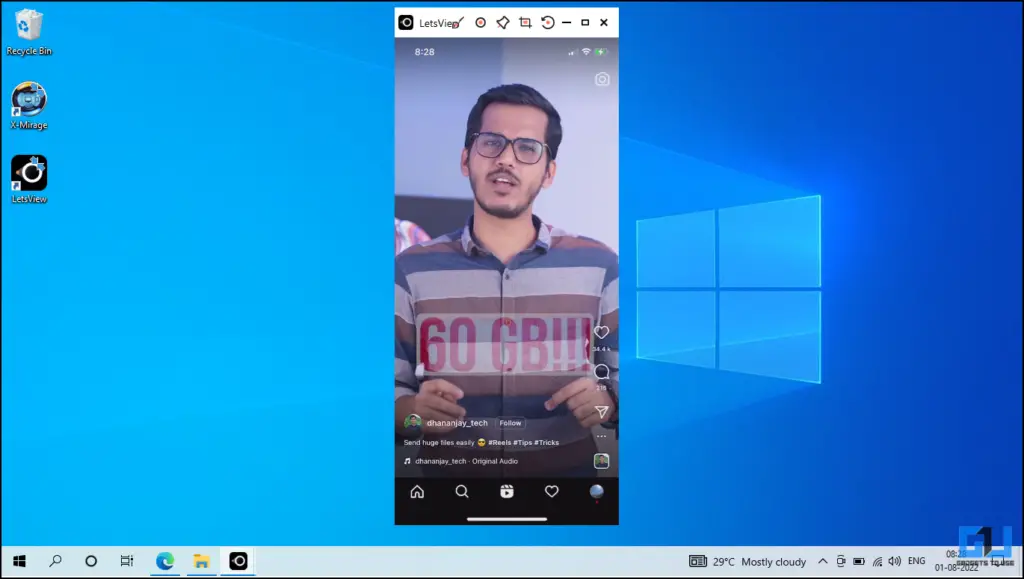The height and width of the screenshot is (579, 1024).
Task: Open the Windows Start menu
Action: click(18, 561)
